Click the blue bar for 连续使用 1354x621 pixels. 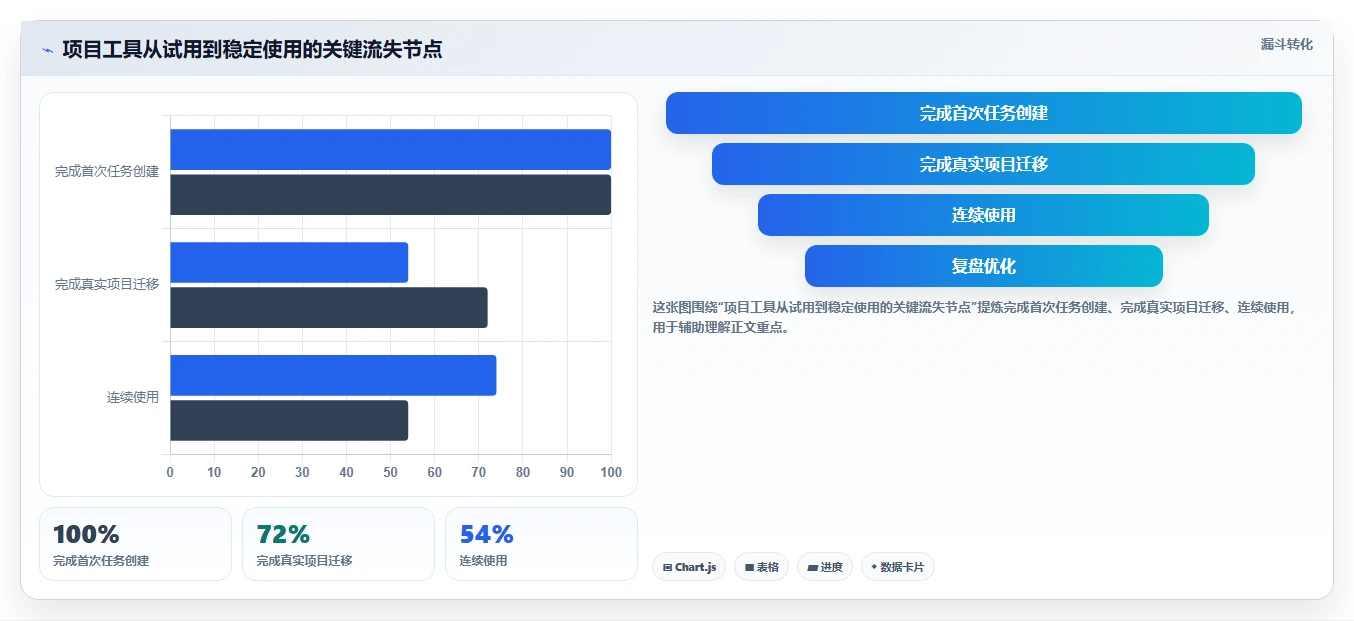tap(333, 375)
